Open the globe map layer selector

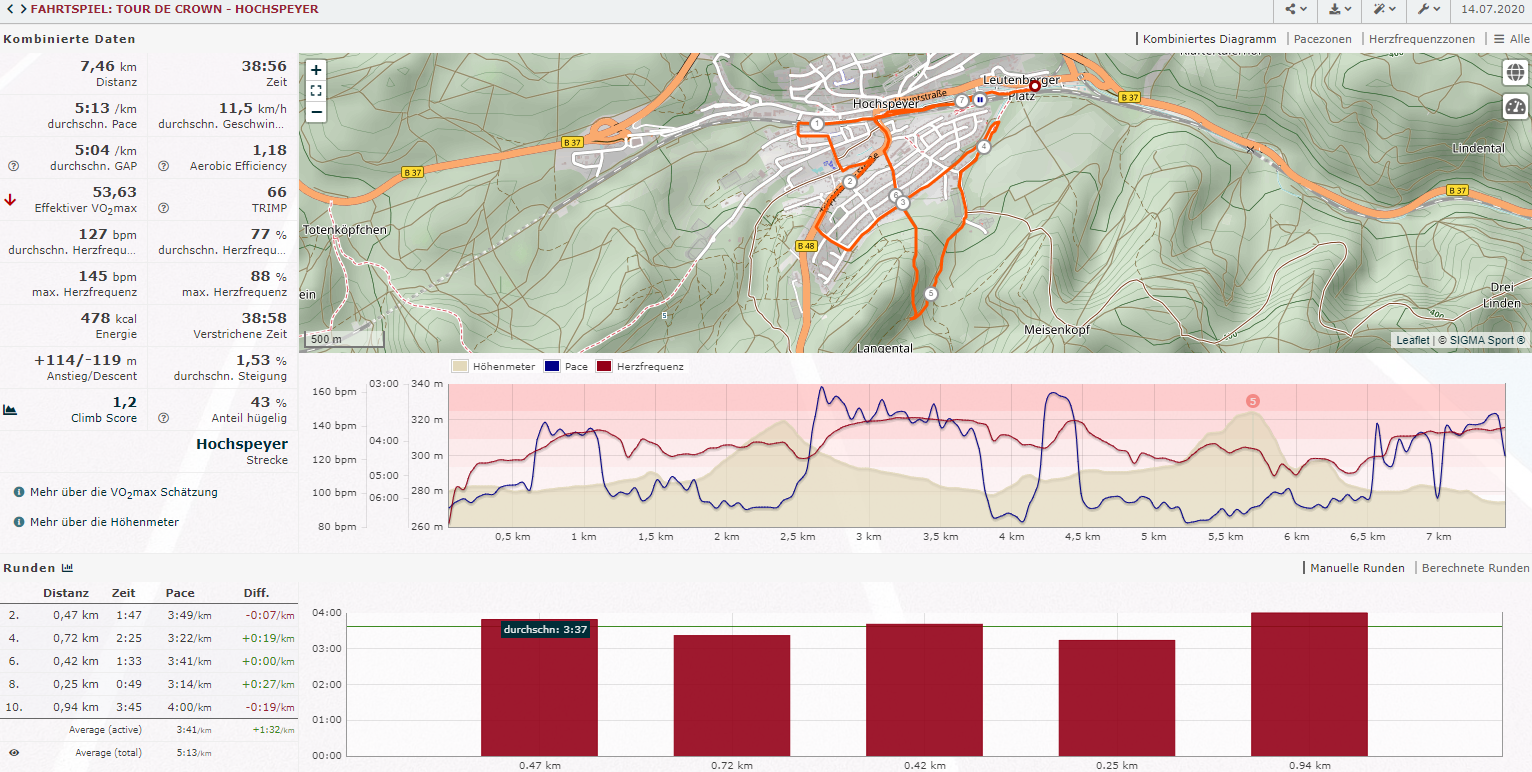point(1515,73)
